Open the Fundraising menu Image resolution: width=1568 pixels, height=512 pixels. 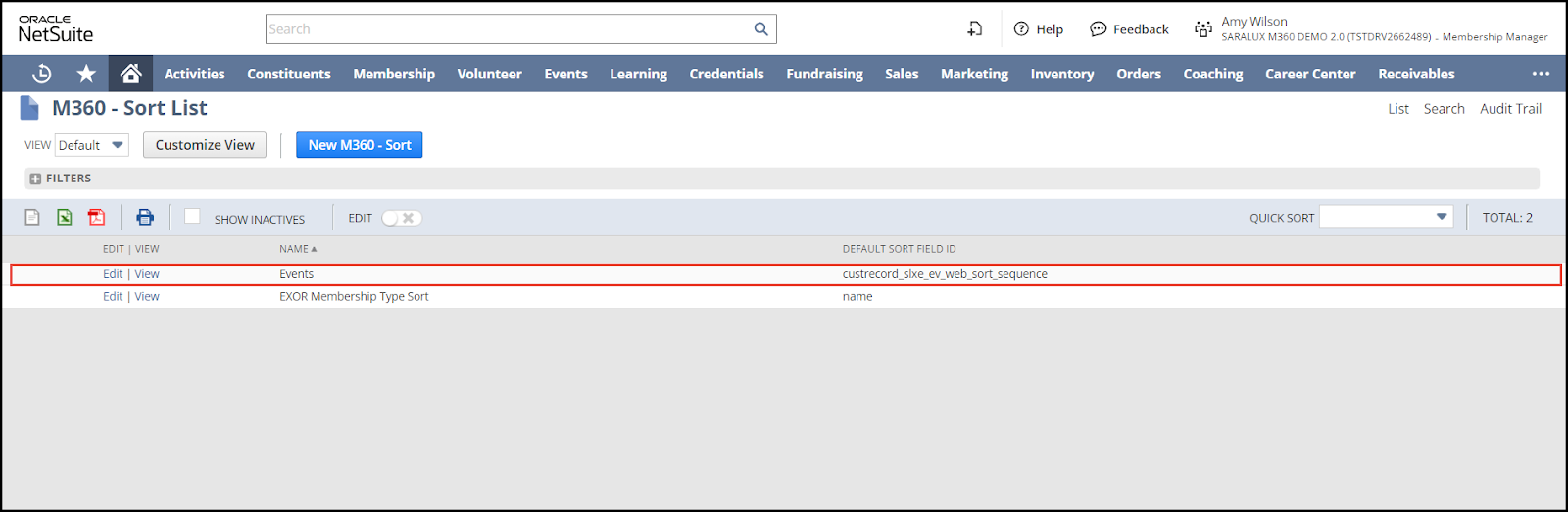tap(824, 74)
